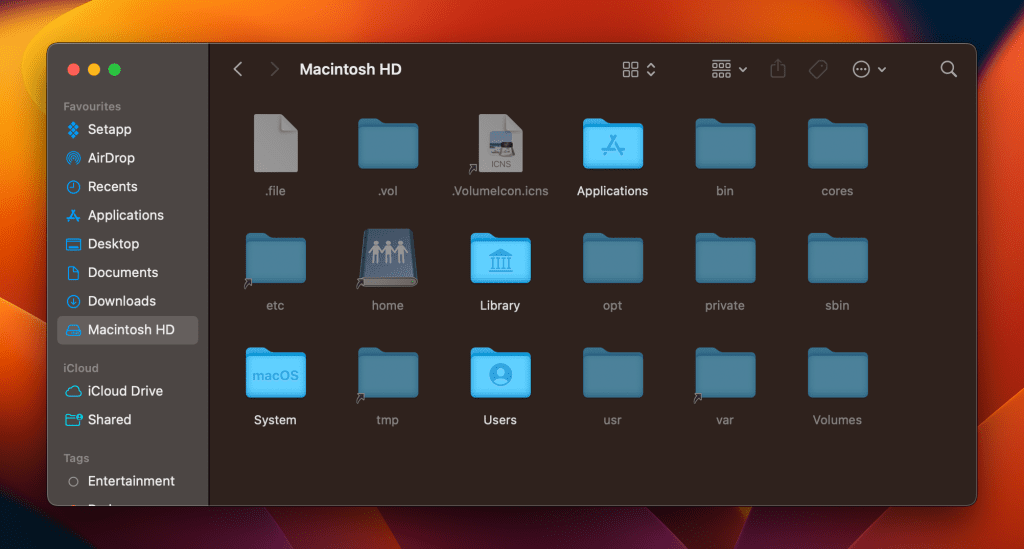
Task: Click the Tags icon in toolbar
Action: [818, 69]
